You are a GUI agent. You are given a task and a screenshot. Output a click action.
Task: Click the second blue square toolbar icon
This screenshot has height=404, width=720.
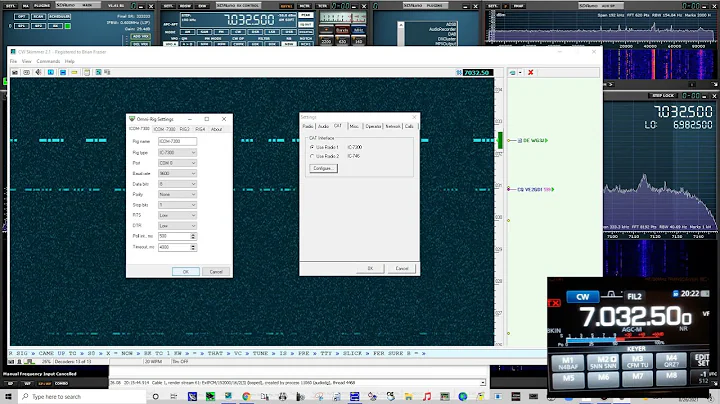(x=62, y=73)
